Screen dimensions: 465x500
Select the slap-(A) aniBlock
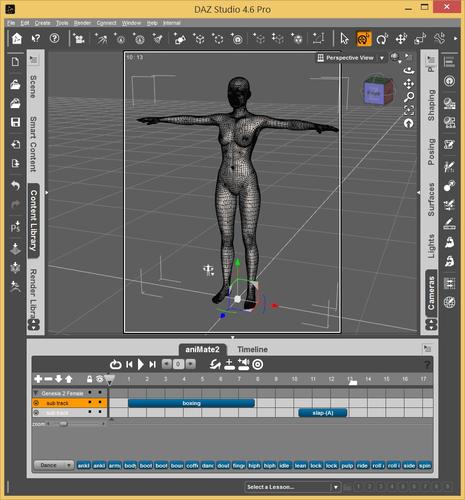click(x=323, y=413)
